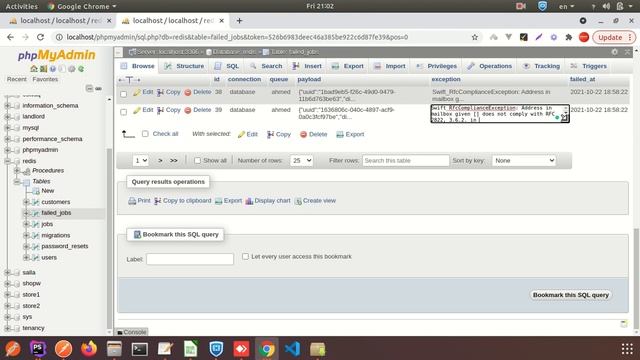Image resolution: width=640 pixels, height=360 pixels.
Task: Click Bookmark this SQL query button
Action: tap(570, 295)
